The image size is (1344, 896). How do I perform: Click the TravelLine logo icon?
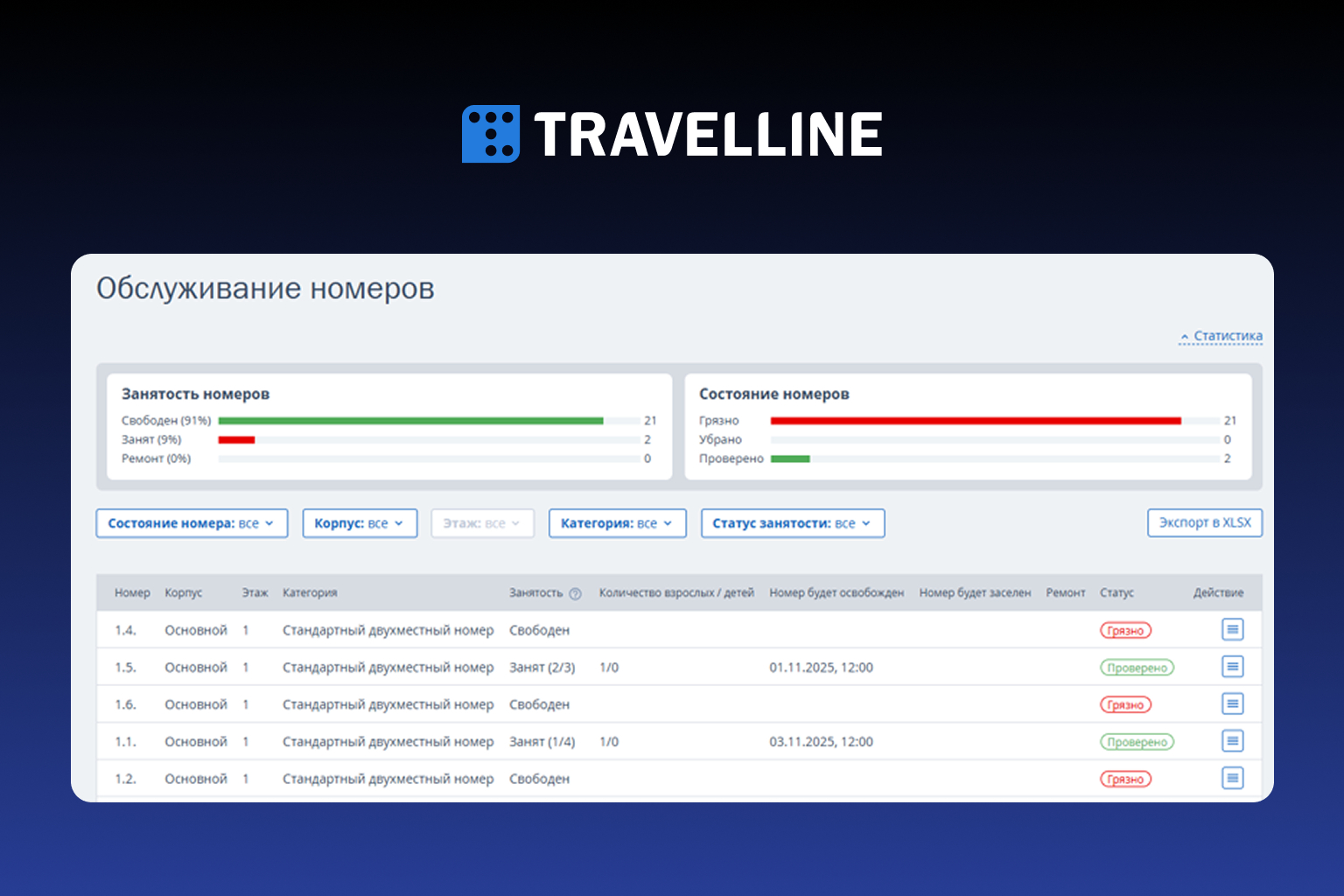click(x=490, y=134)
